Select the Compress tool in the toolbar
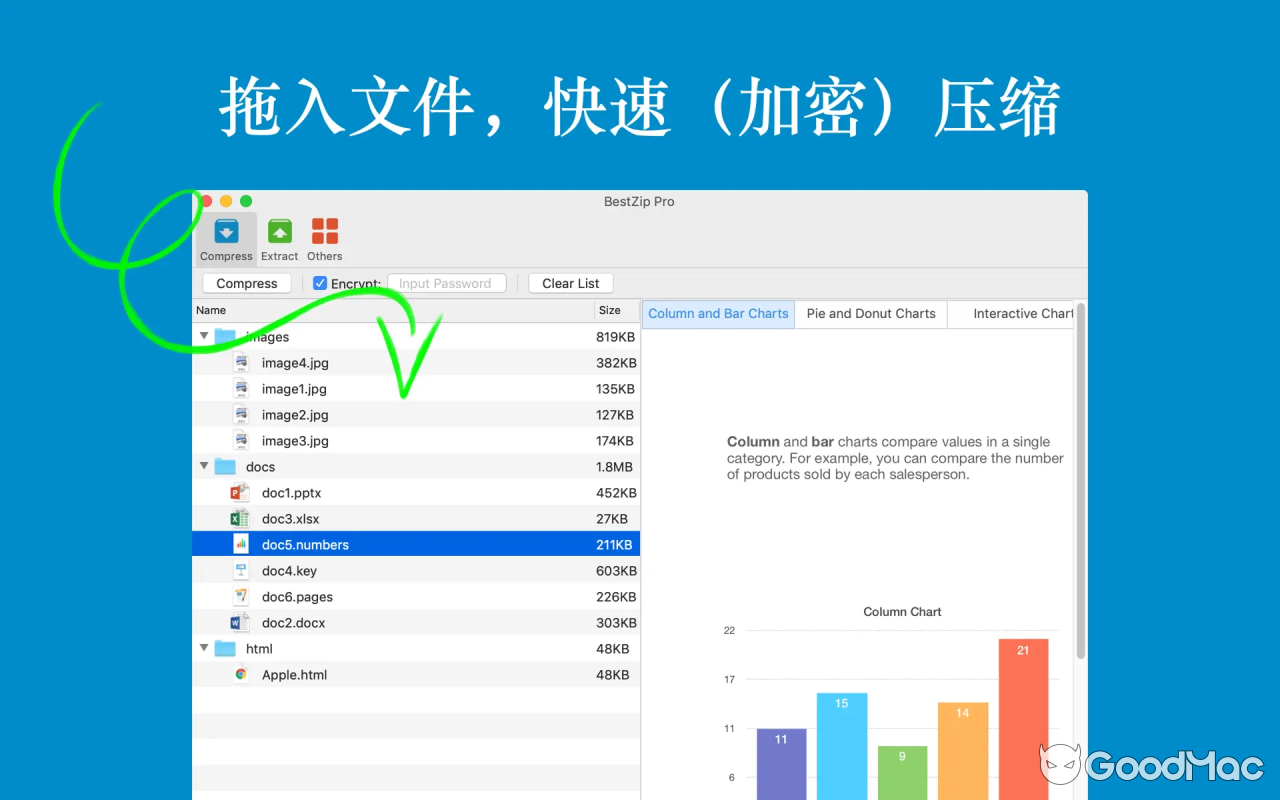The image size is (1280, 800). point(225,237)
